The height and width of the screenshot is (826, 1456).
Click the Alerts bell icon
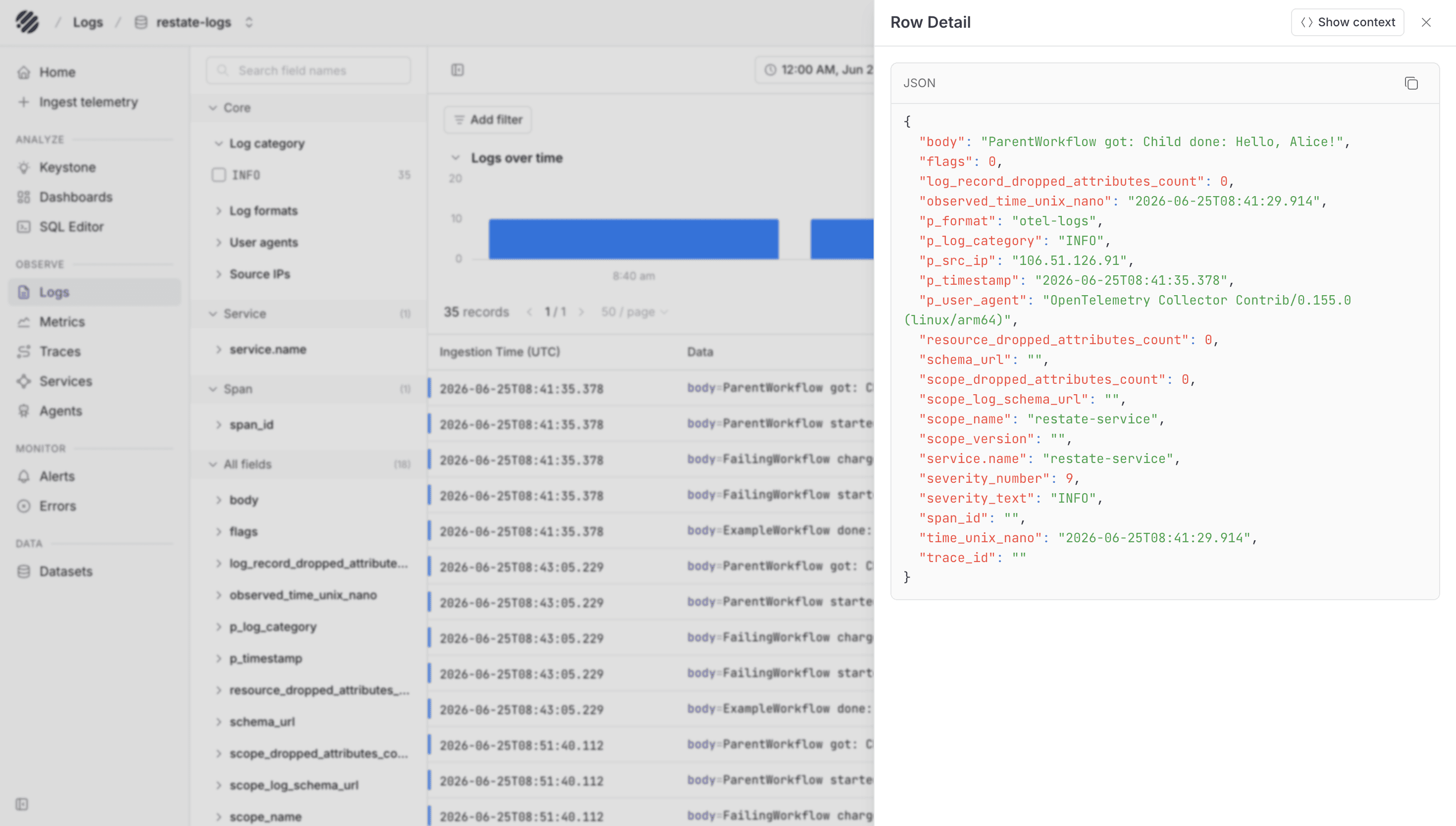click(x=23, y=476)
